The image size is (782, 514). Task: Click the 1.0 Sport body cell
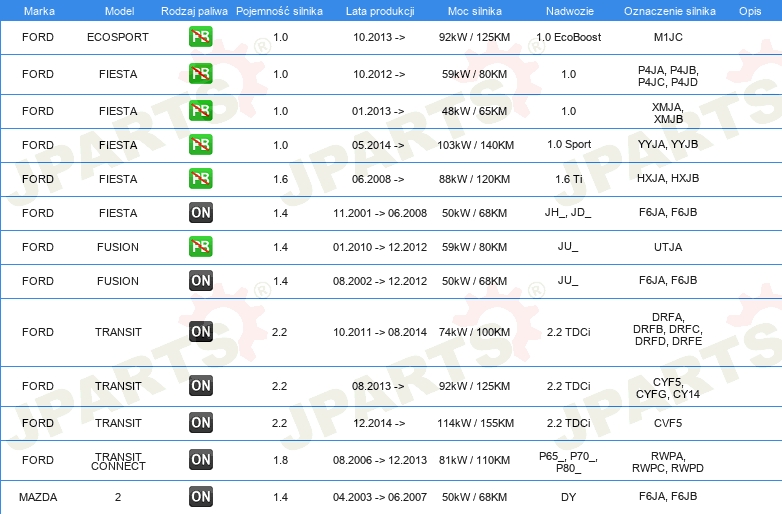tap(569, 145)
